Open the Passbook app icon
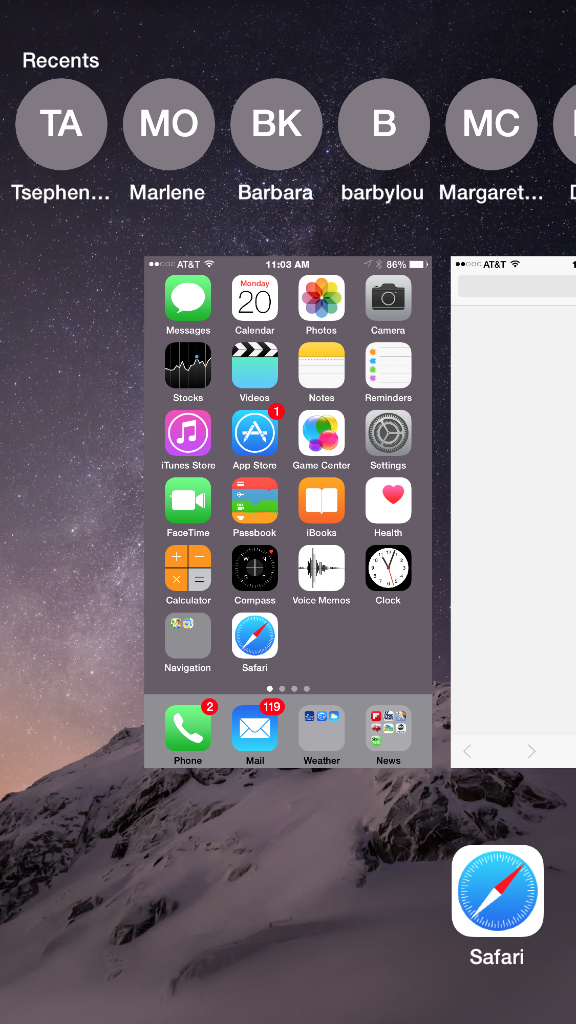 coord(255,500)
